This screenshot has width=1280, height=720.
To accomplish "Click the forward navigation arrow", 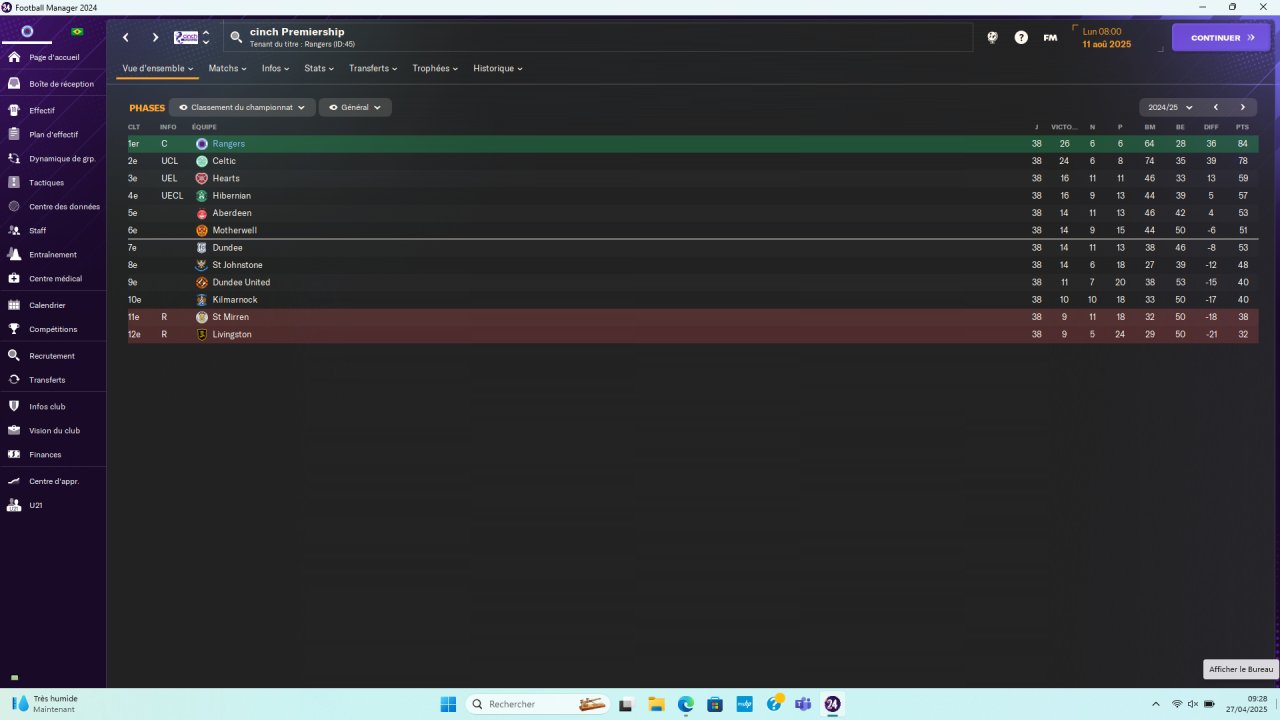I will click(155, 38).
